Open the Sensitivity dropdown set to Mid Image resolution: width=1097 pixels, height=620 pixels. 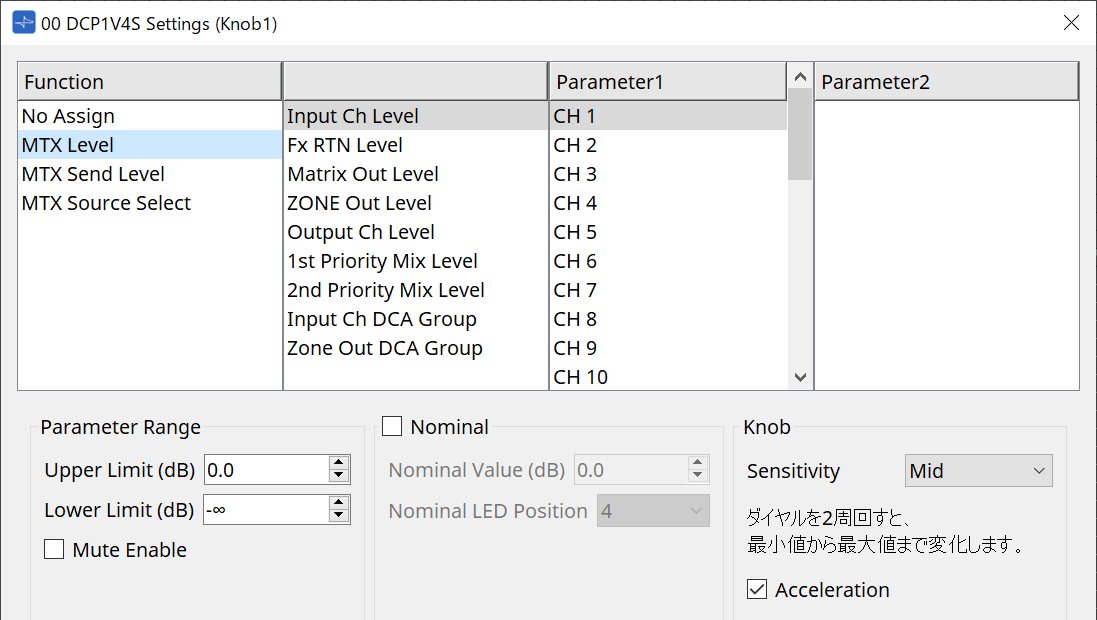[978, 470]
